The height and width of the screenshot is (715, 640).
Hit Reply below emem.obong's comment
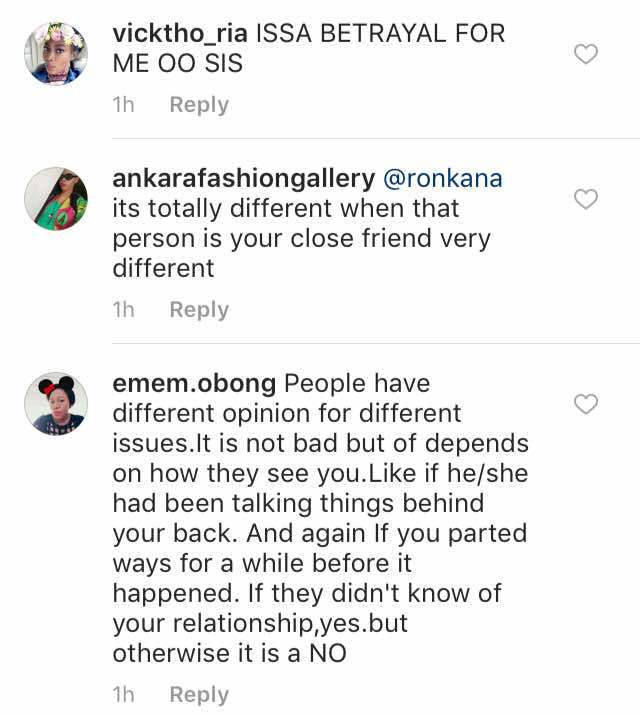pyautogui.click(x=199, y=695)
